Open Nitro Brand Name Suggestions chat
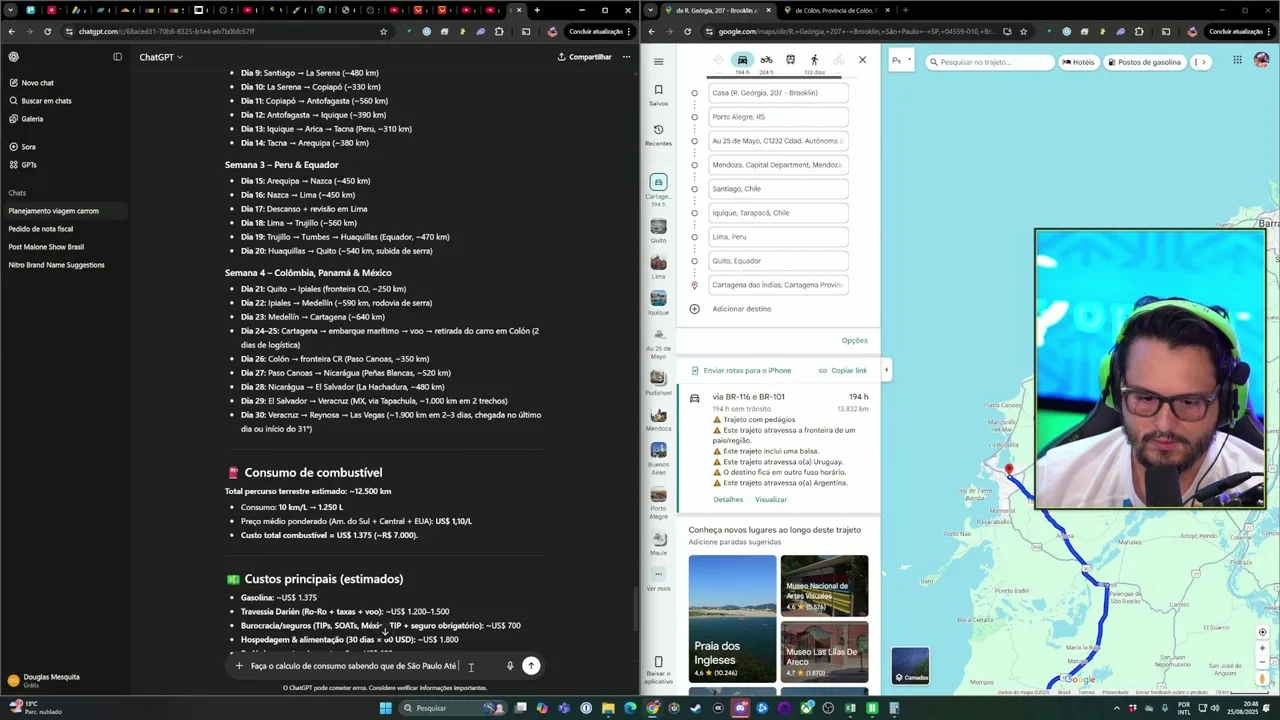This screenshot has height=720, width=1280. pyautogui.click(x=56, y=265)
